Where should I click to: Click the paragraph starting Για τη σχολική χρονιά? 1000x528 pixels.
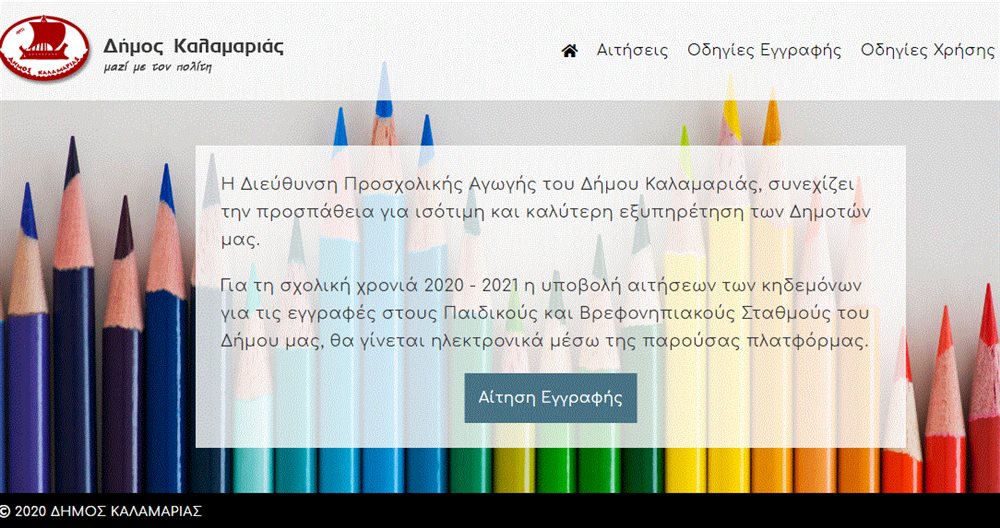click(x=545, y=313)
